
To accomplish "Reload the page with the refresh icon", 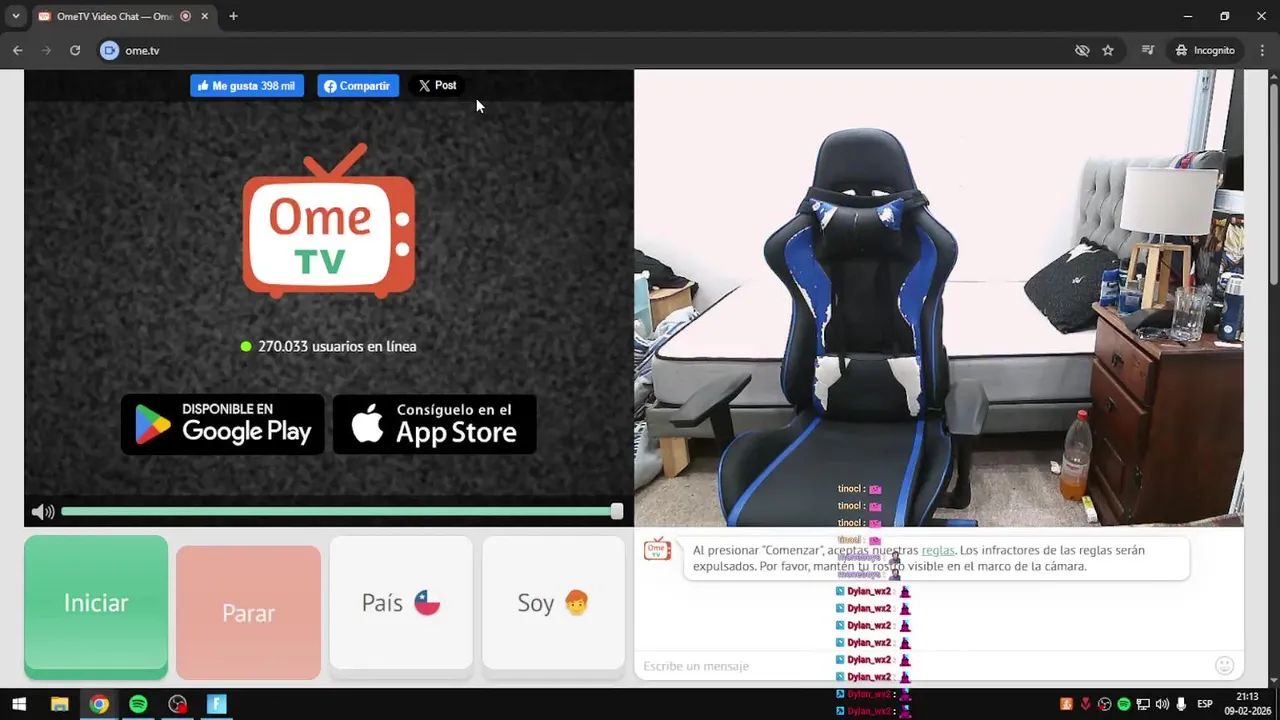I will coord(75,50).
